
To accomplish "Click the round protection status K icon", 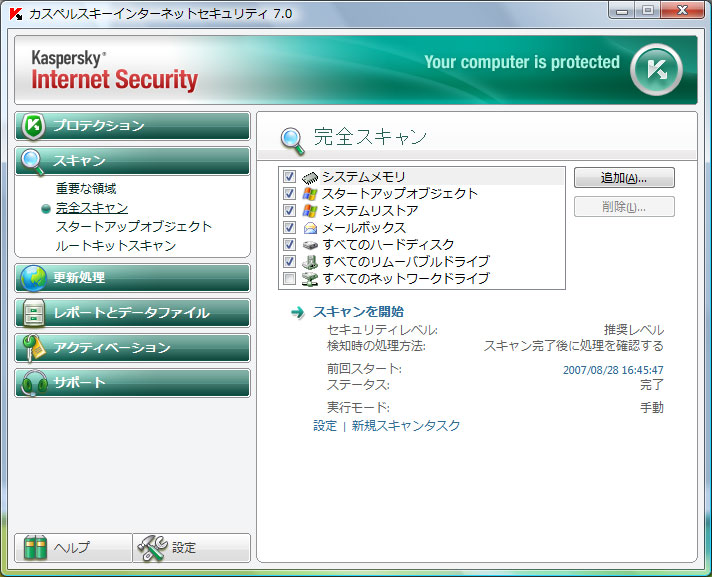I will (656, 70).
